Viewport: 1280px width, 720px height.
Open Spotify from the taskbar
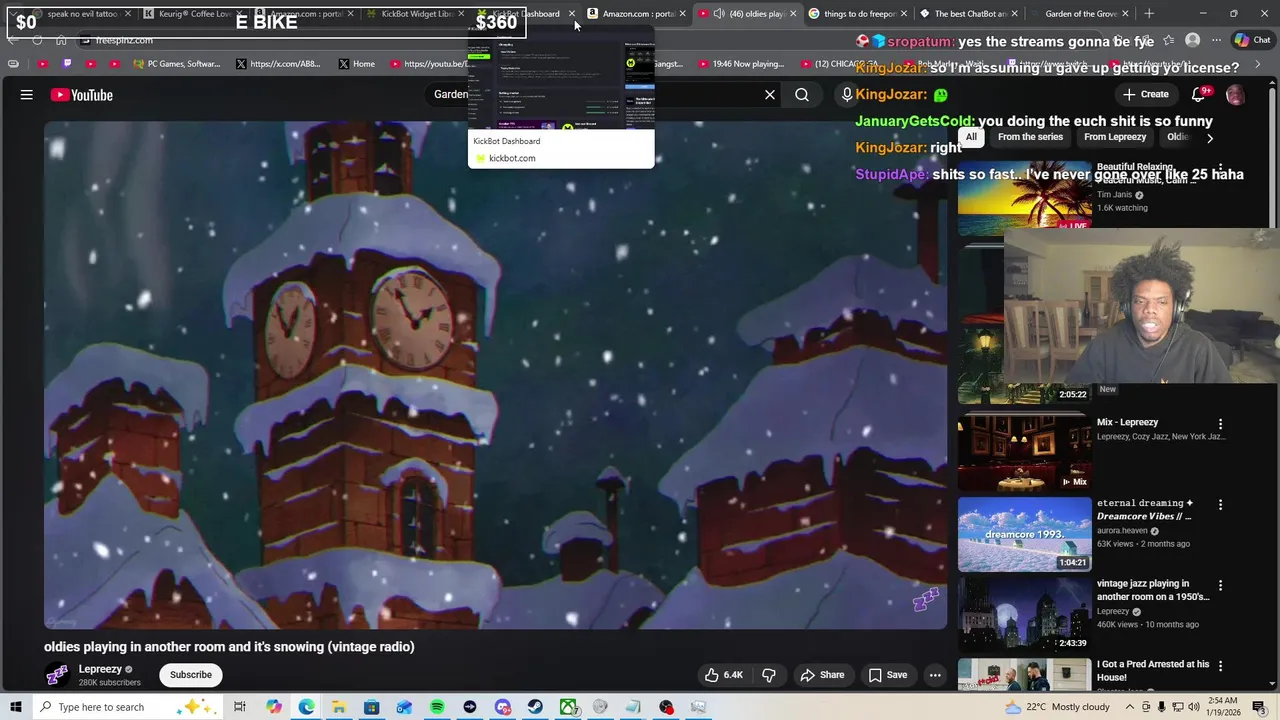pyautogui.click(x=437, y=707)
